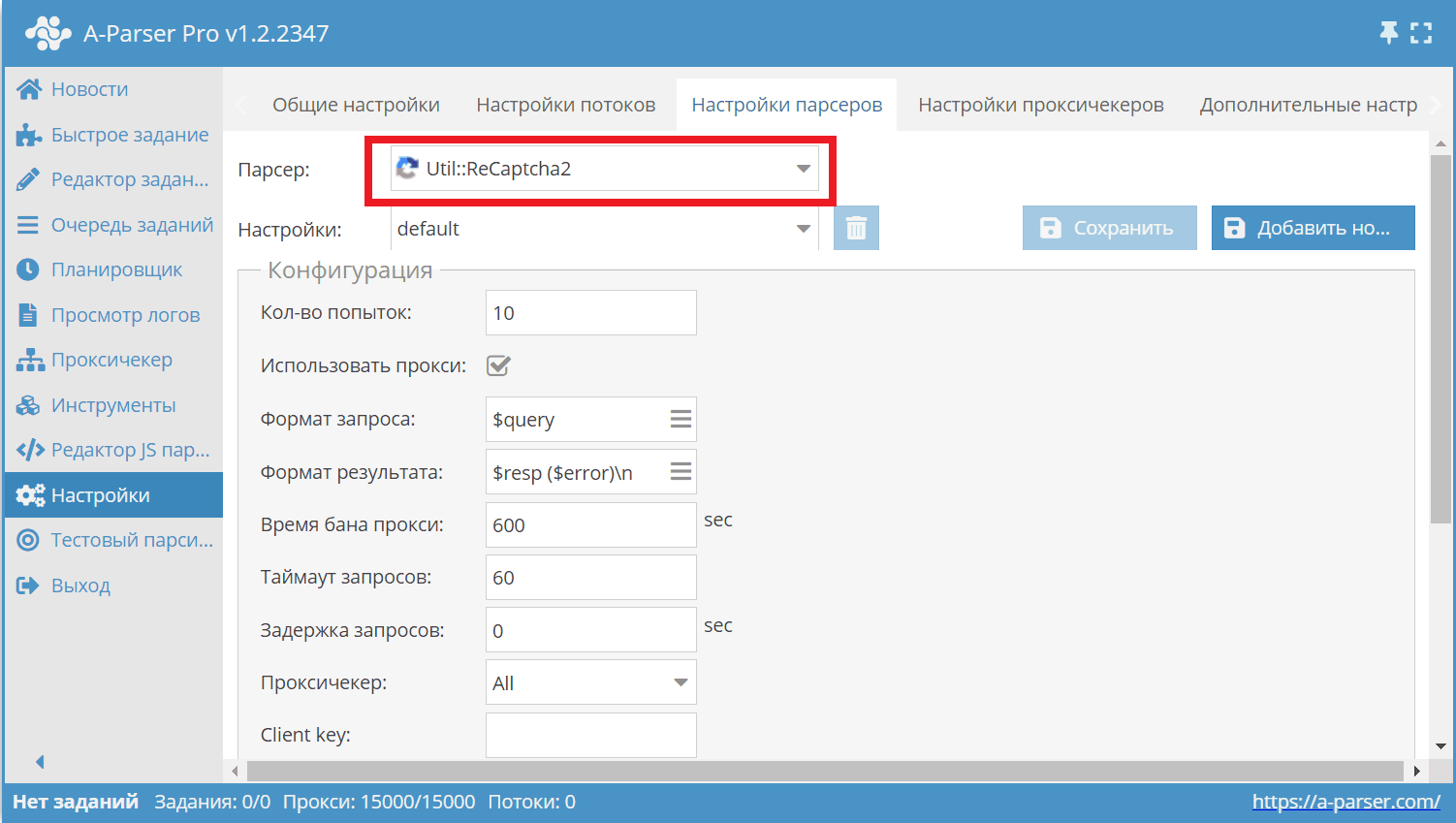1456x823 pixels.
Task: Toggle fullscreen mode icon in the header
Action: point(1421,33)
